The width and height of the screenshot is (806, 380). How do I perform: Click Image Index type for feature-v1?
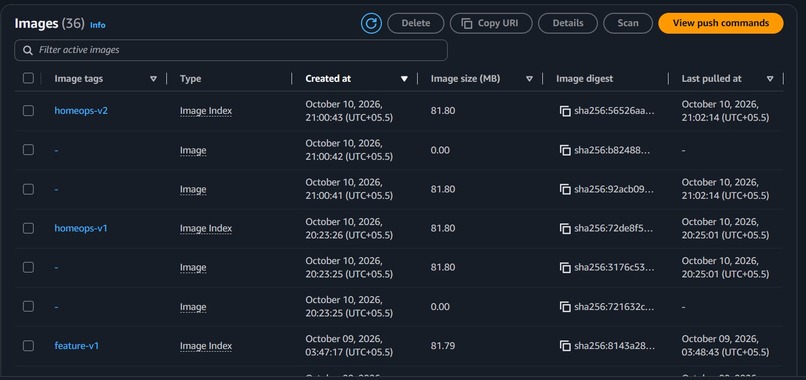click(206, 346)
